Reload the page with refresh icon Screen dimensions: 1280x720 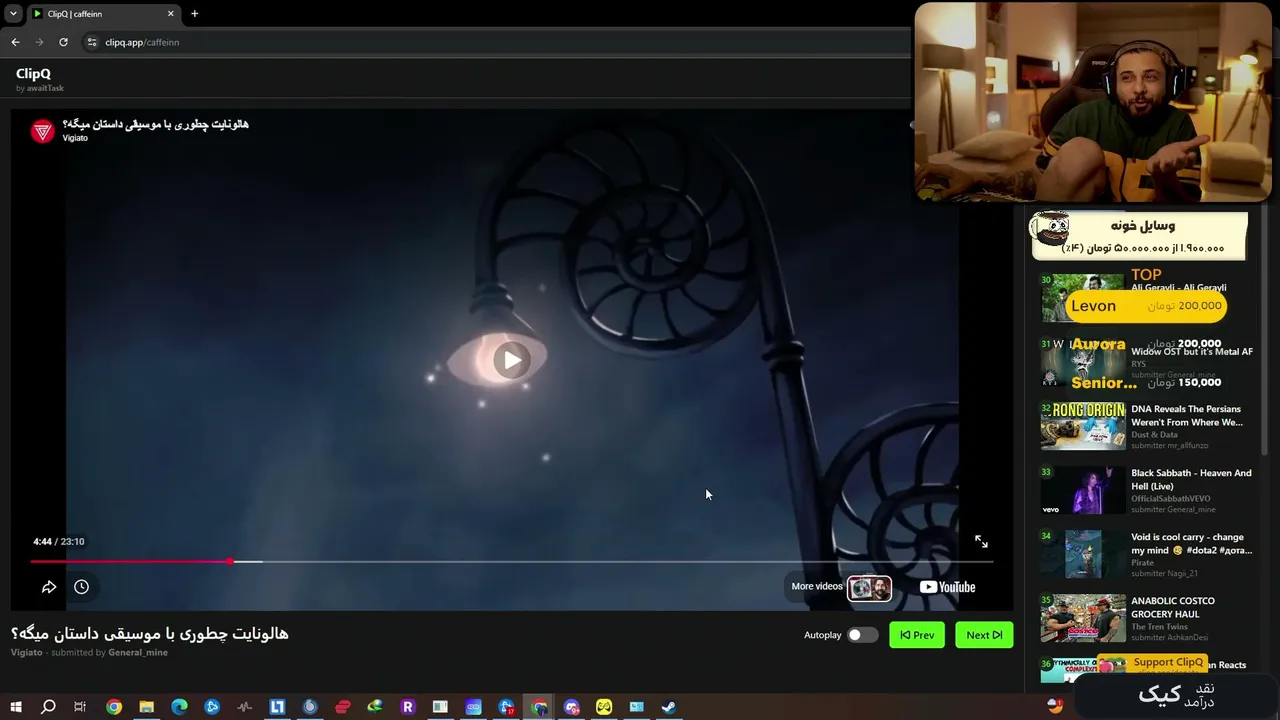coord(63,42)
